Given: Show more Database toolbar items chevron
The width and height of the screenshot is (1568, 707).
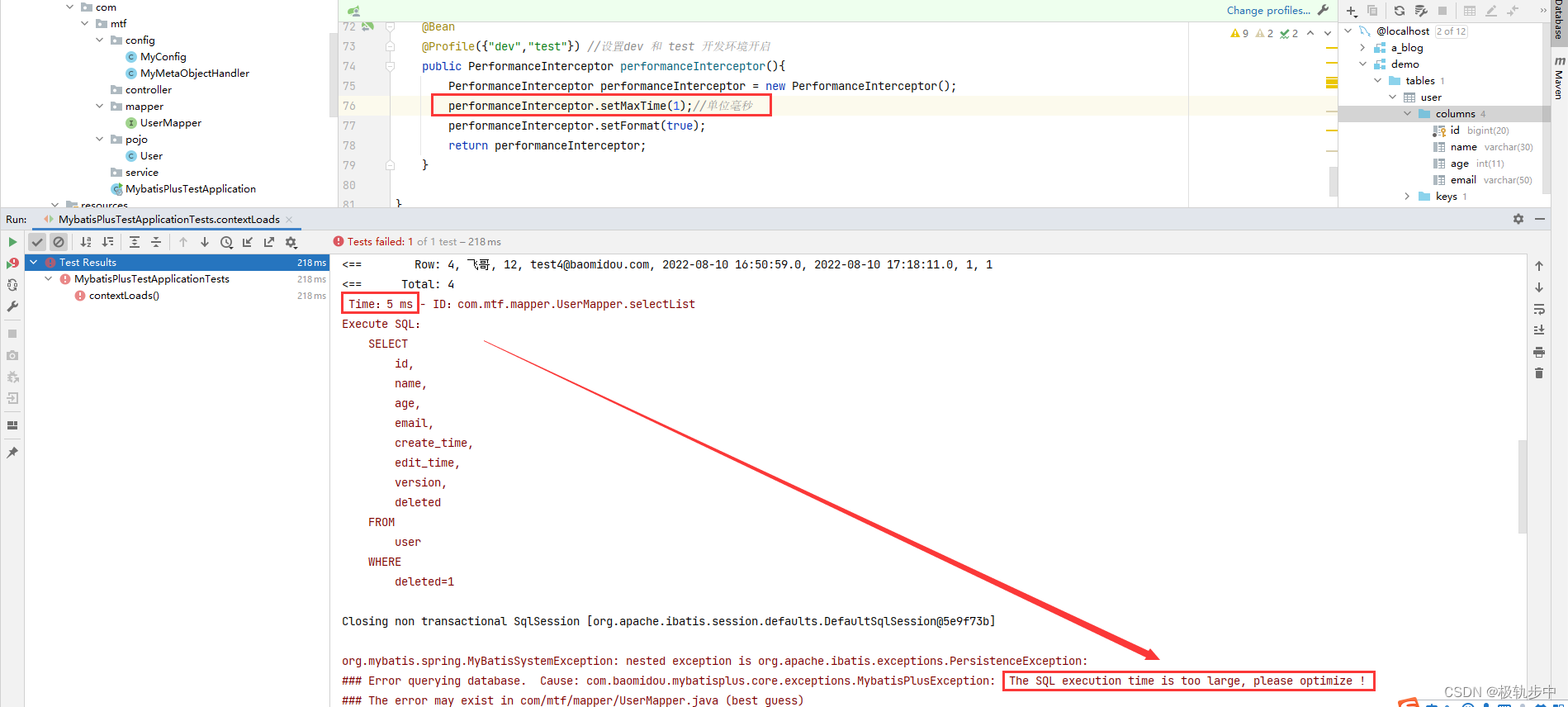Looking at the screenshot, I should click(1543, 11).
